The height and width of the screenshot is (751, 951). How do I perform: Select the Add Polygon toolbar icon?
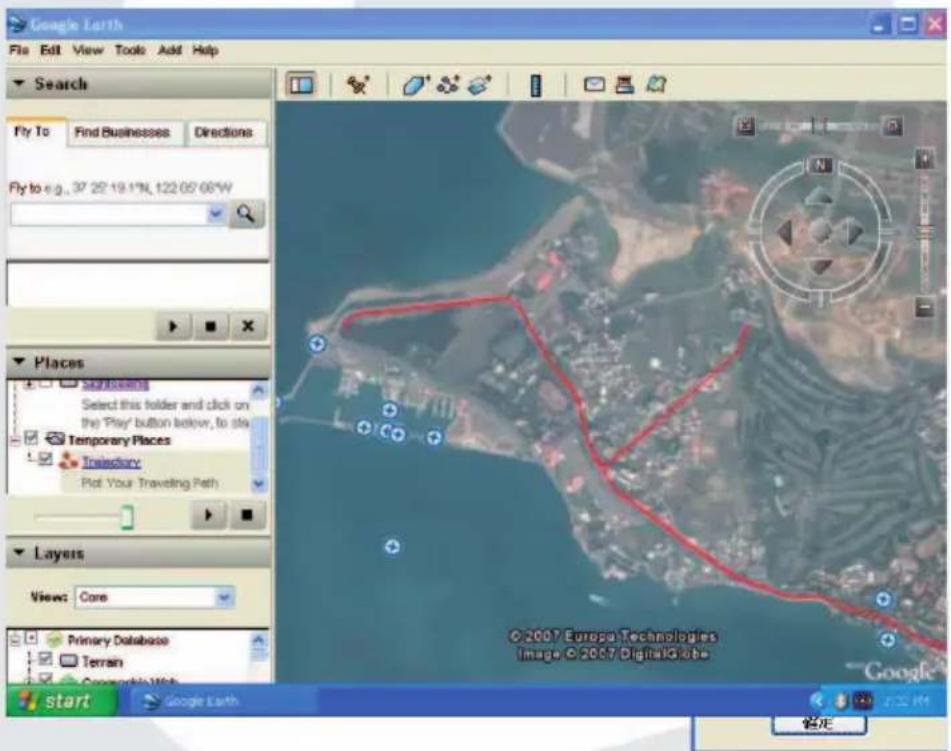click(416, 84)
